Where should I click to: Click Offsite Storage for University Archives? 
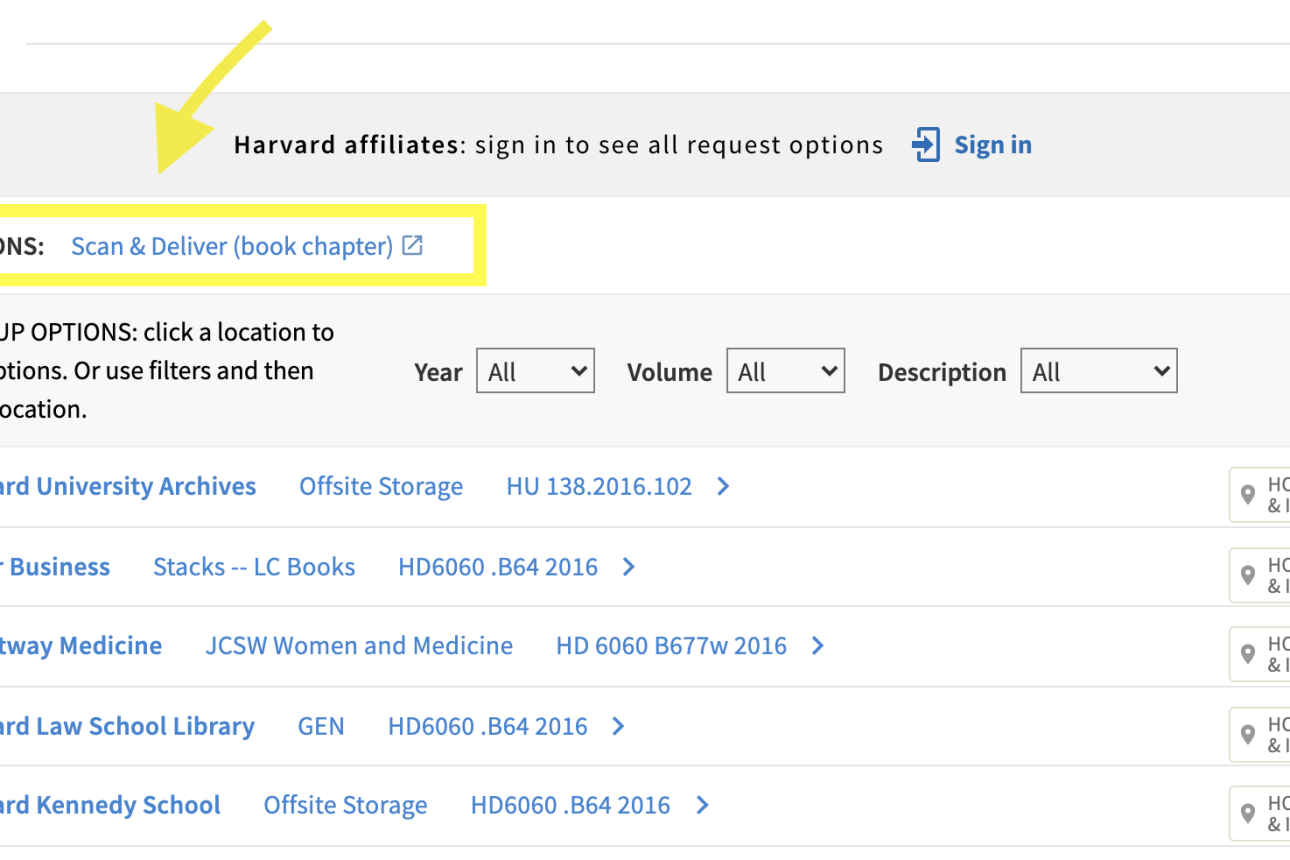tap(380, 487)
